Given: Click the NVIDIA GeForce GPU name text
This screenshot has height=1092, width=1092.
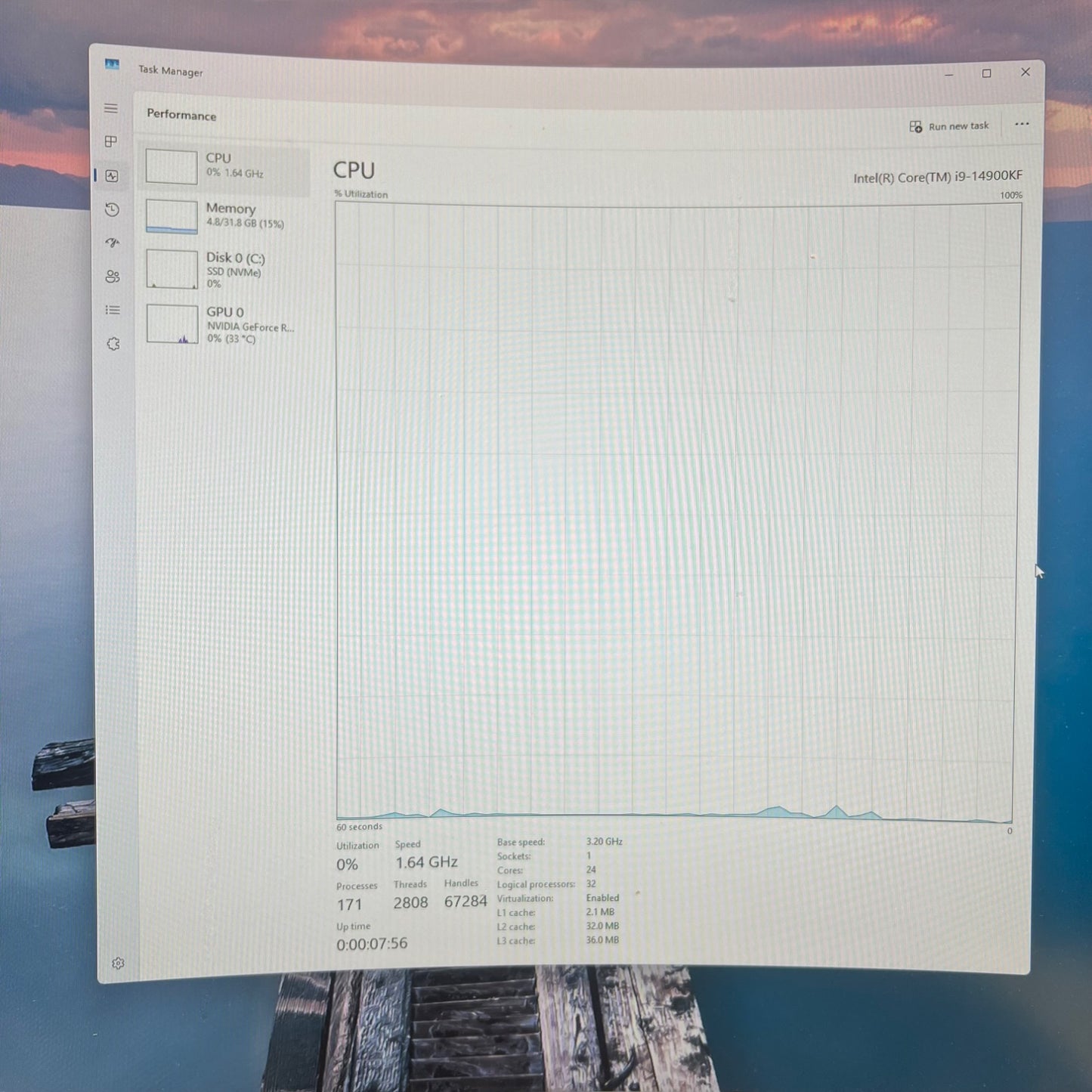Looking at the screenshot, I should pyautogui.click(x=251, y=327).
